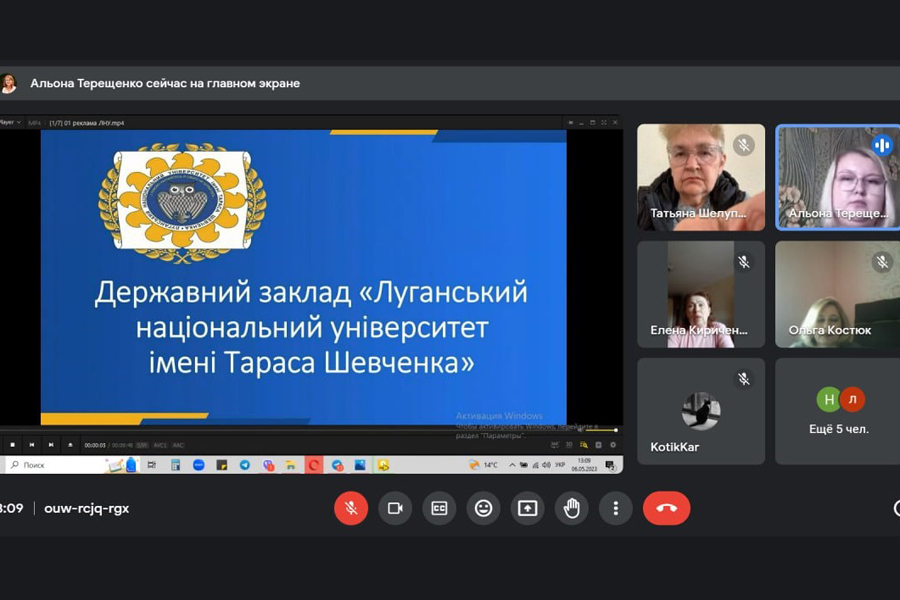Raise your hand

click(572, 508)
